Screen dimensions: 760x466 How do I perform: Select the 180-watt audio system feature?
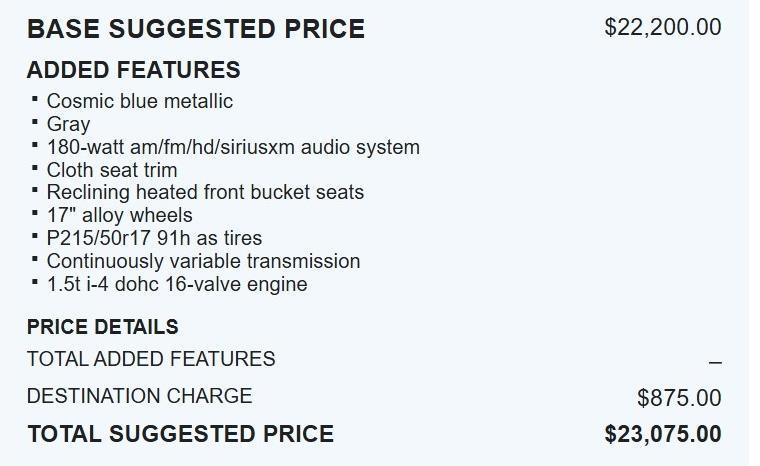(233, 147)
